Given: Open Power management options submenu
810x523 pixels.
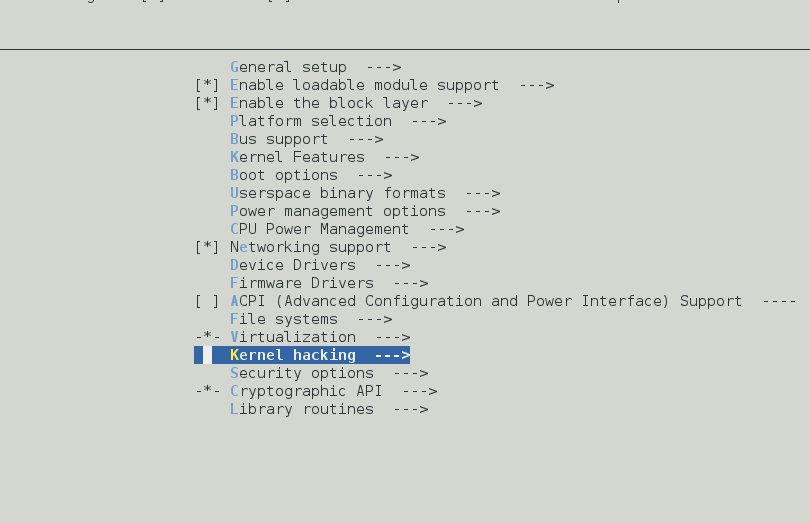Looking at the screenshot, I should (365, 211).
